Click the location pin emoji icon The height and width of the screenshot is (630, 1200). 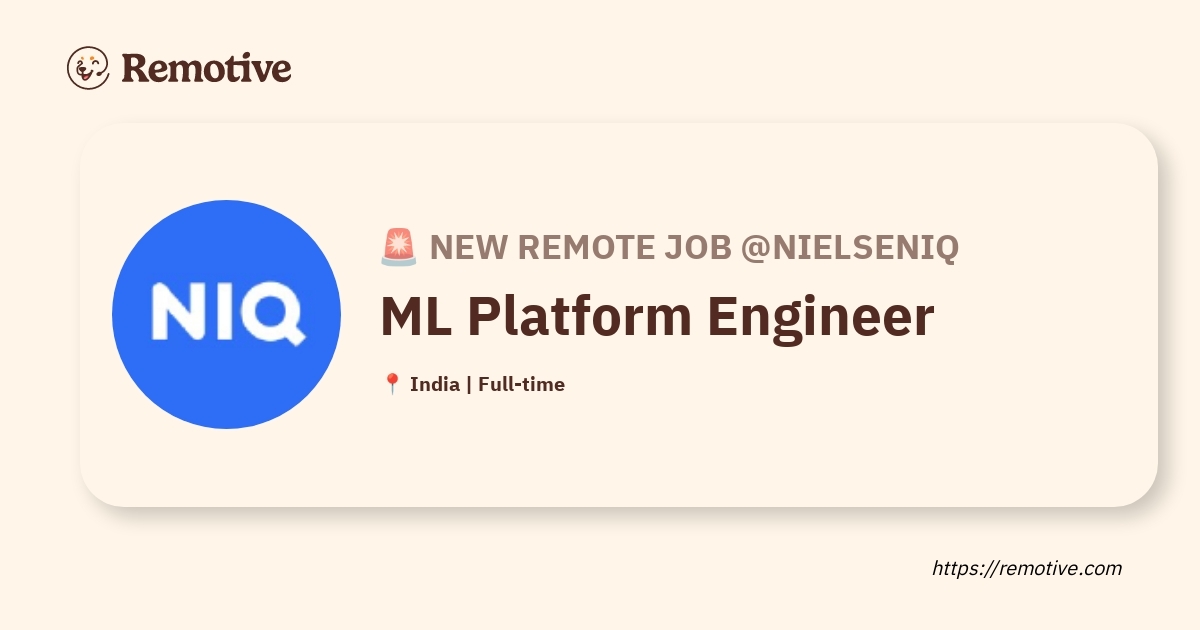[x=392, y=384]
